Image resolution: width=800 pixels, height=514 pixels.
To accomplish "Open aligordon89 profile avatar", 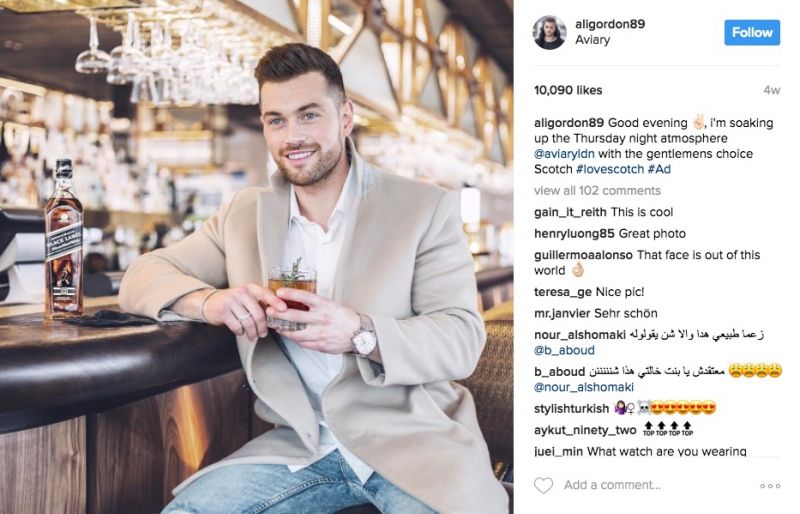I will click(x=549, y=33).
